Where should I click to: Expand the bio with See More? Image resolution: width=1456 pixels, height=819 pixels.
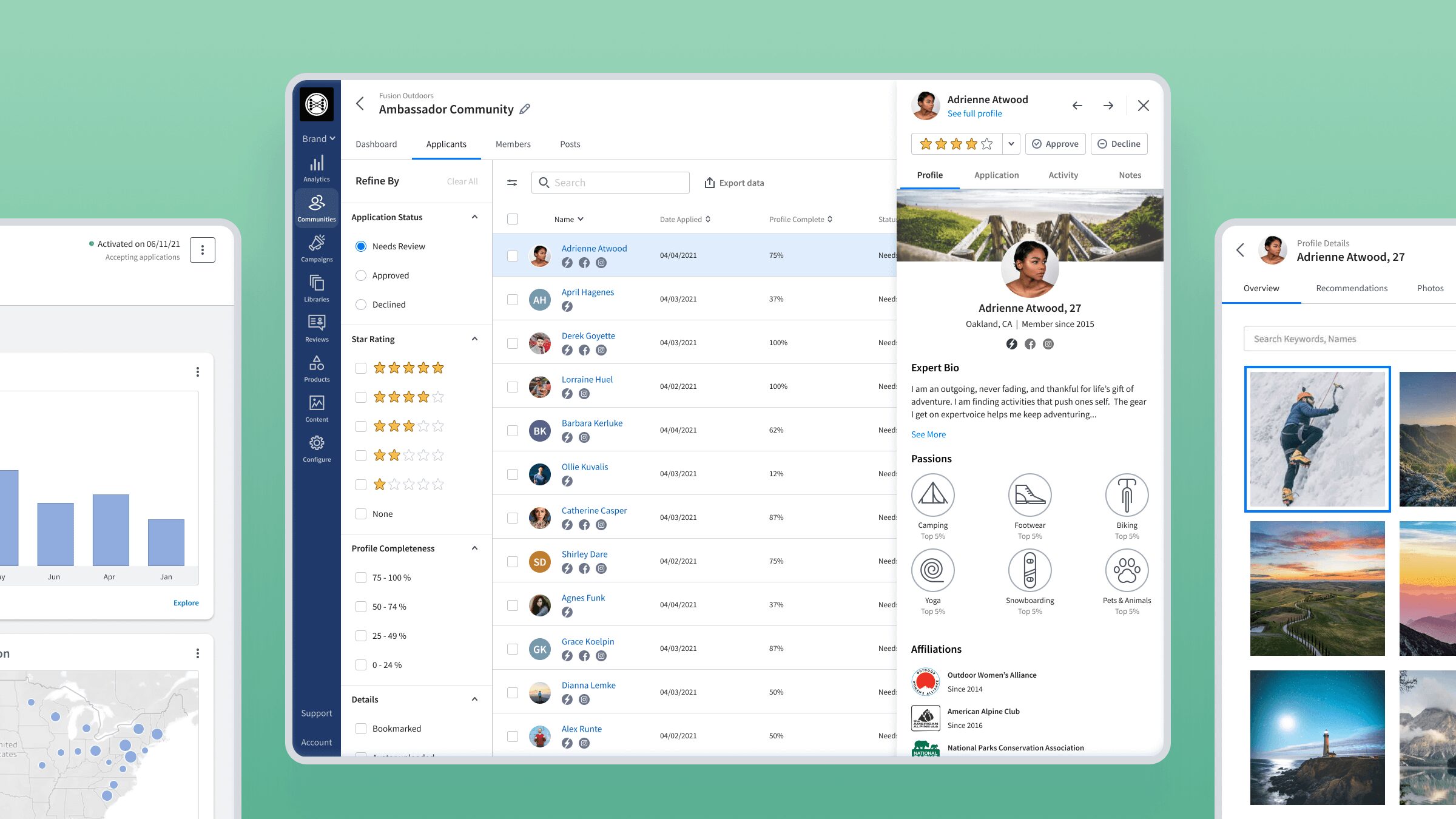[928, 434]
